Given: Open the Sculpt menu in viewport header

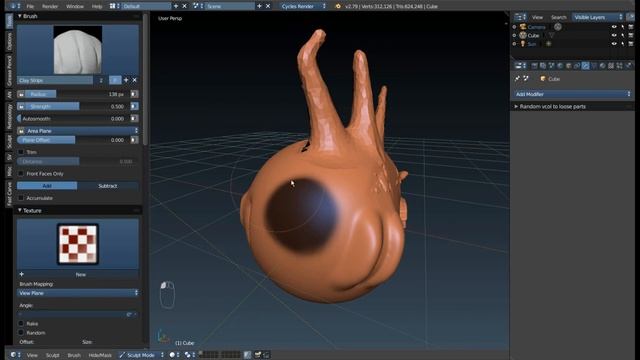Looking at the screenshot, I should (52, 355).
